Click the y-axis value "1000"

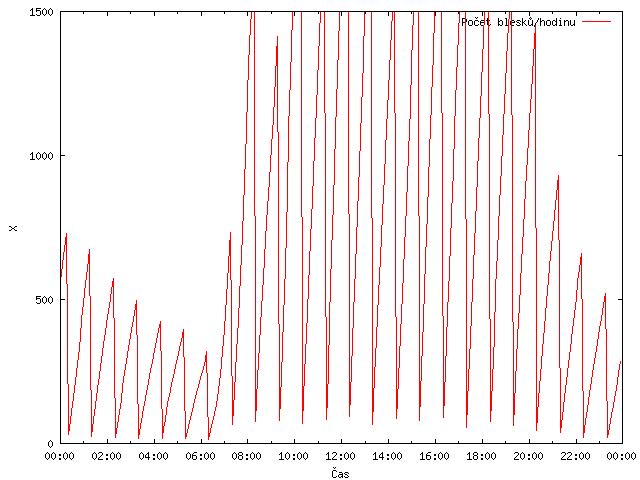(41, 156)
